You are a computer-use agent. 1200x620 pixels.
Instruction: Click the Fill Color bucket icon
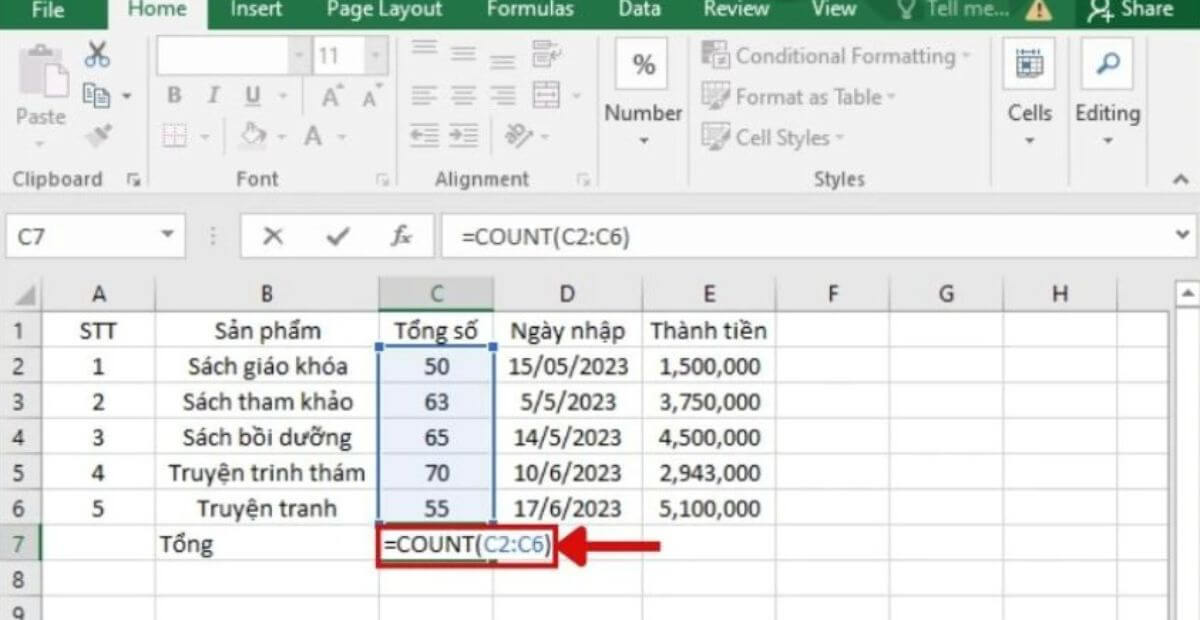pos(254,135)
